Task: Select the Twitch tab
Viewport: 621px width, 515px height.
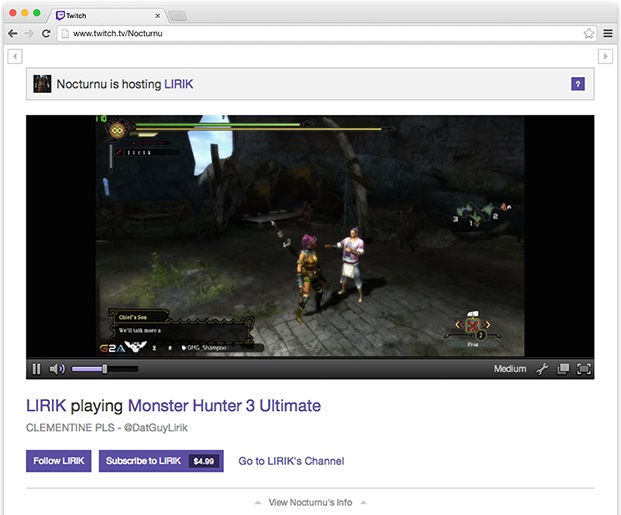Action: coord(107,15)
